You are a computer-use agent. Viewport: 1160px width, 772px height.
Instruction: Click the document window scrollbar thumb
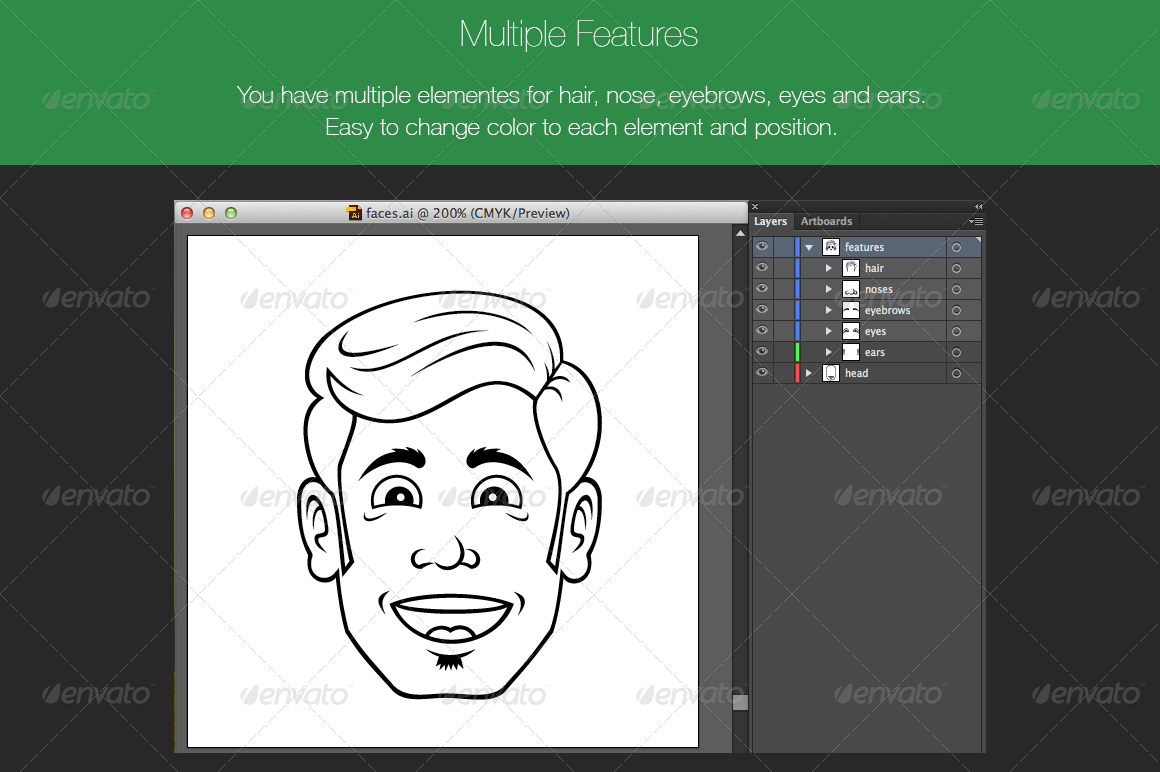click(x=740, y=703)
